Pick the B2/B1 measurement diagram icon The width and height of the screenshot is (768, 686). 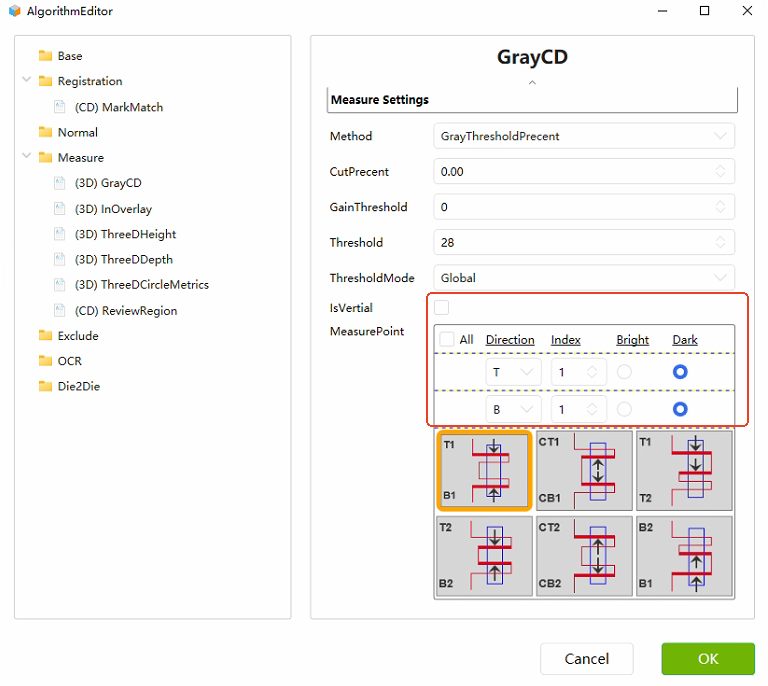[x=684, y=556]
